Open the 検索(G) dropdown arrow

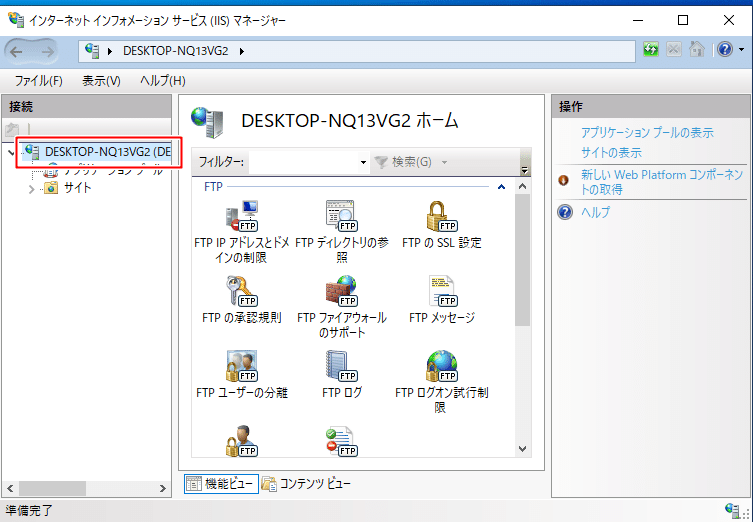[444, 162]
